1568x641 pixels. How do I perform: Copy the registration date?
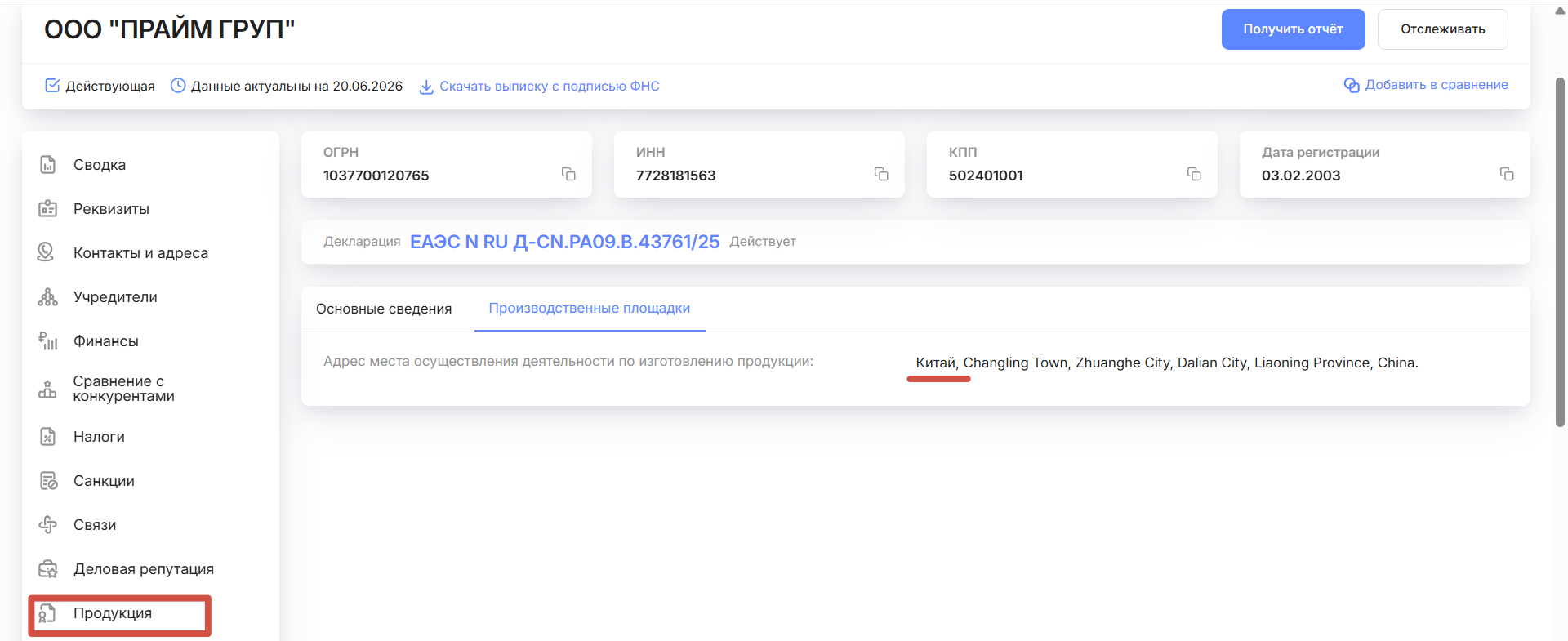tap(1507, 174)
